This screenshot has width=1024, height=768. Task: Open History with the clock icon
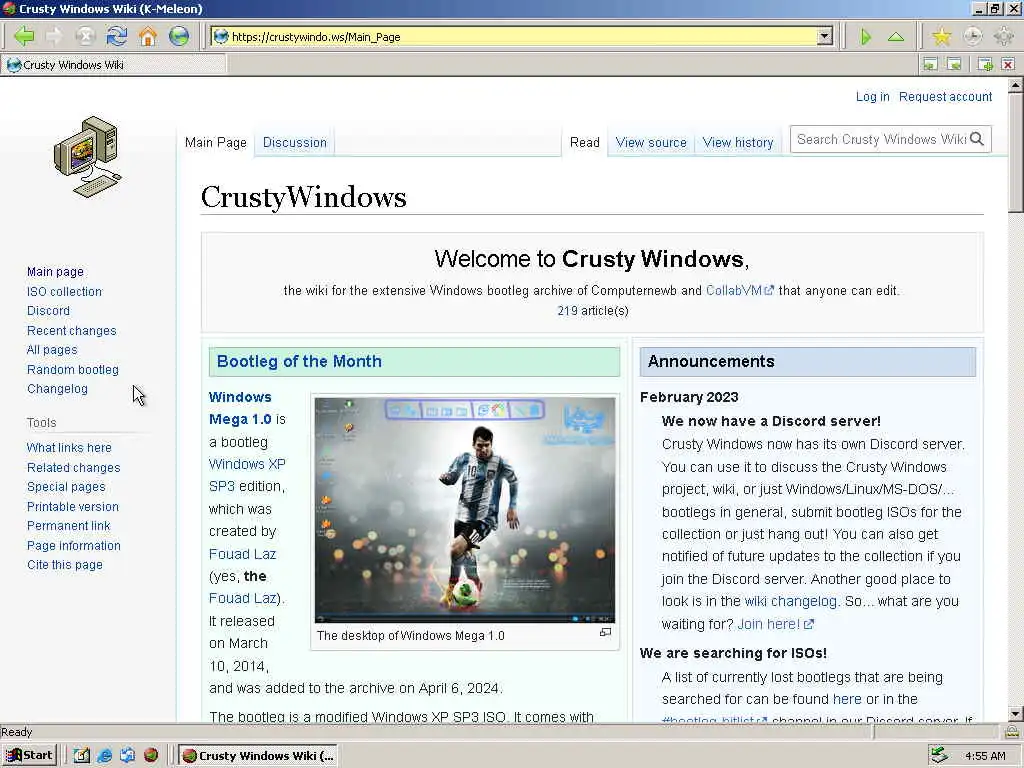click(x=972, y=37)
